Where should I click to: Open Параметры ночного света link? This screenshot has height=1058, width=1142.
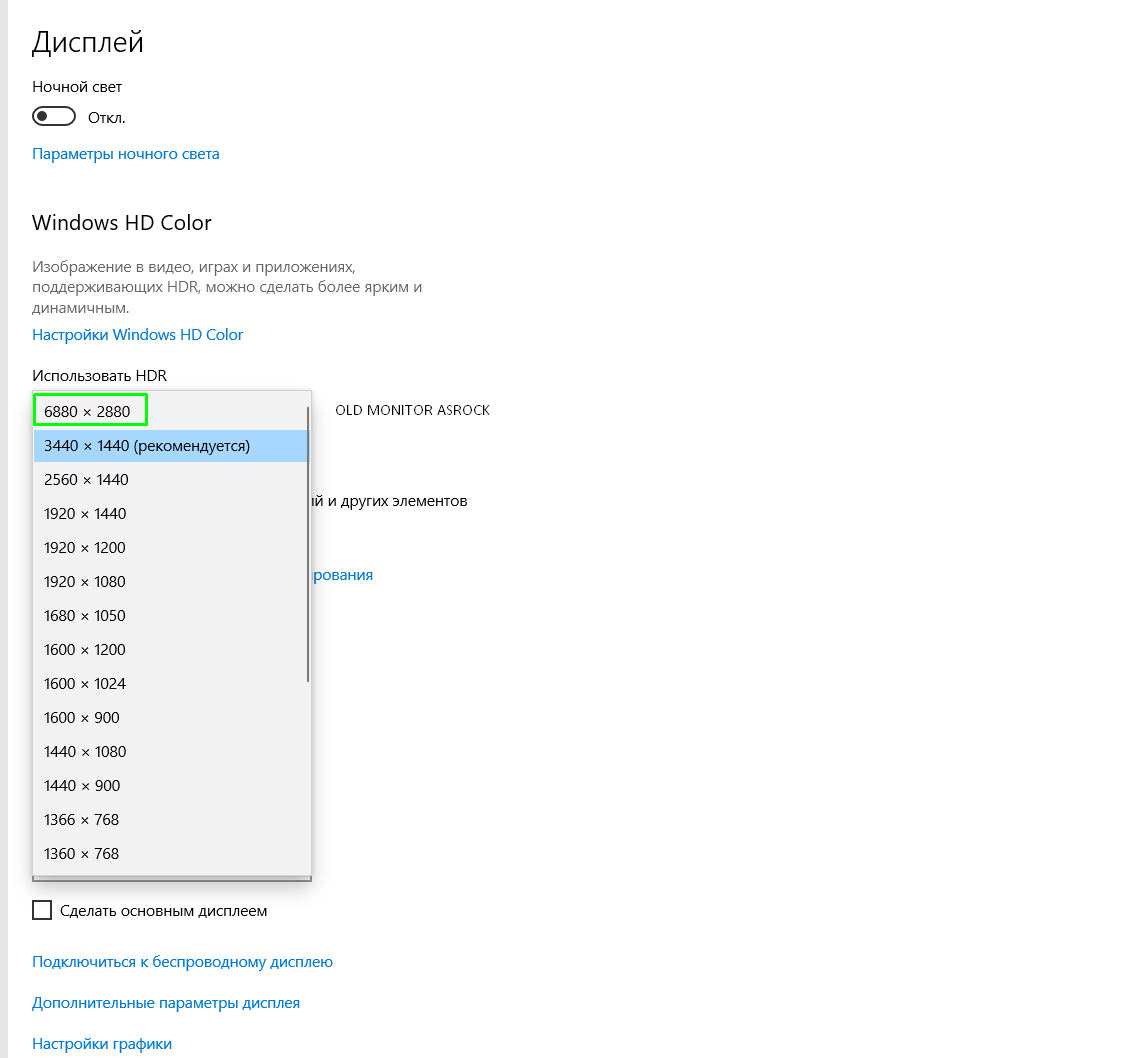tap(126, 154)
